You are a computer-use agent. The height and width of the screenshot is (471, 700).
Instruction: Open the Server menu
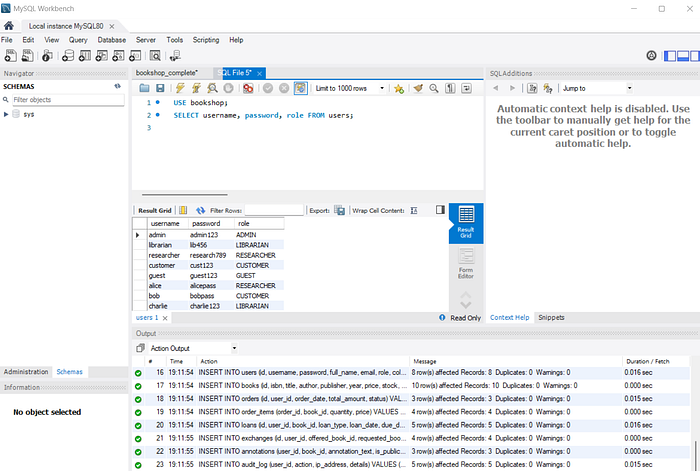[x=146, y=40]
